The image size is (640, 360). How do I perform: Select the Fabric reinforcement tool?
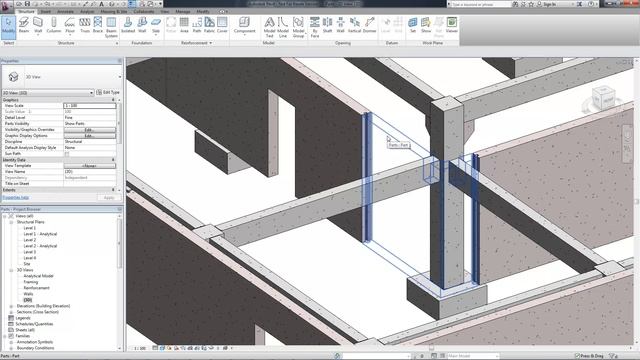[x=209, y=25]
